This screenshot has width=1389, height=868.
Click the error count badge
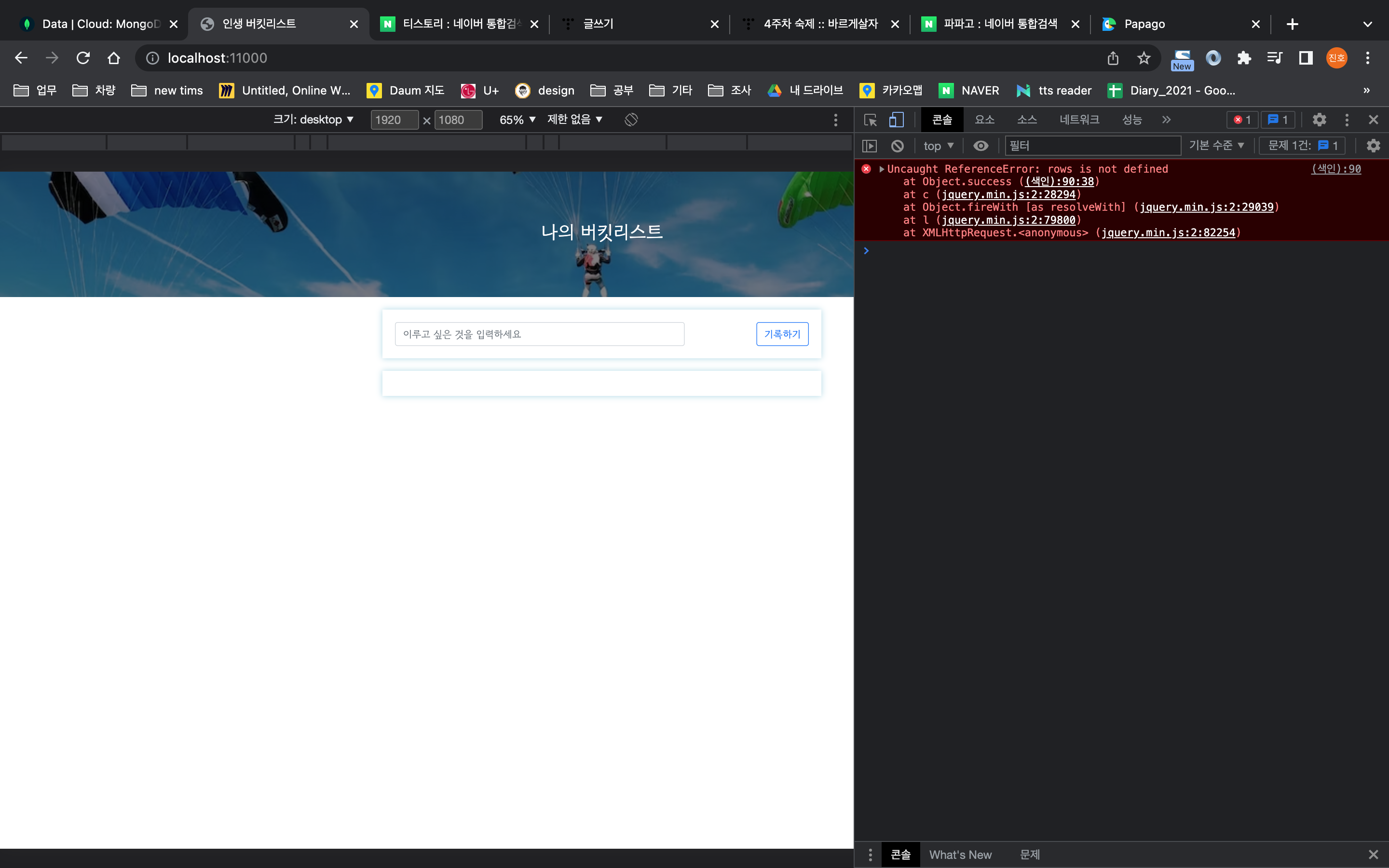[x=1242, y=120]
